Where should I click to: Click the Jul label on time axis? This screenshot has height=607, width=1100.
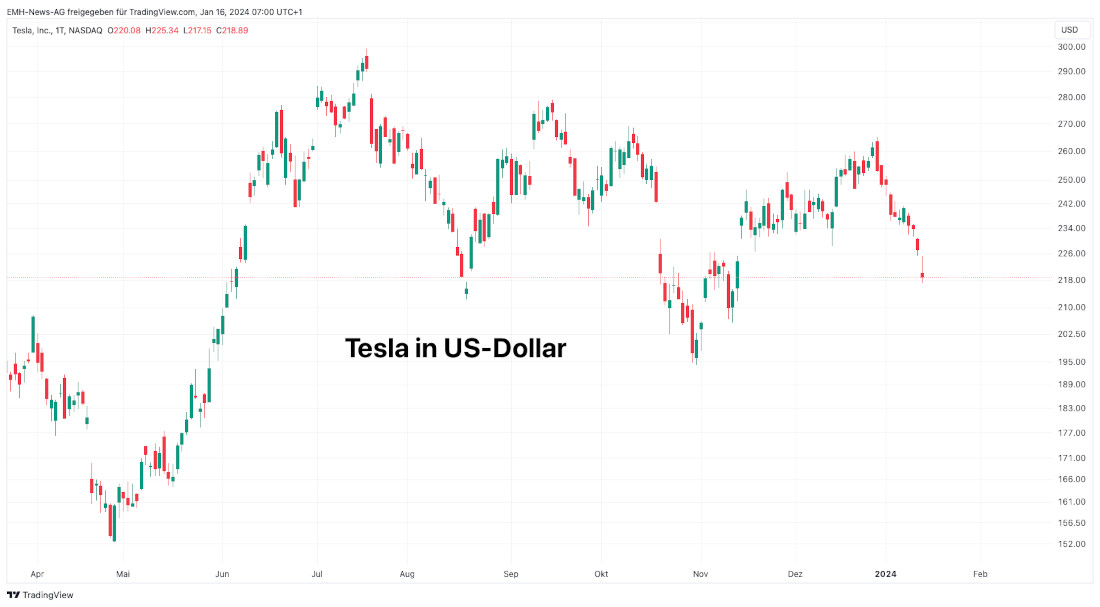(317, 574)
